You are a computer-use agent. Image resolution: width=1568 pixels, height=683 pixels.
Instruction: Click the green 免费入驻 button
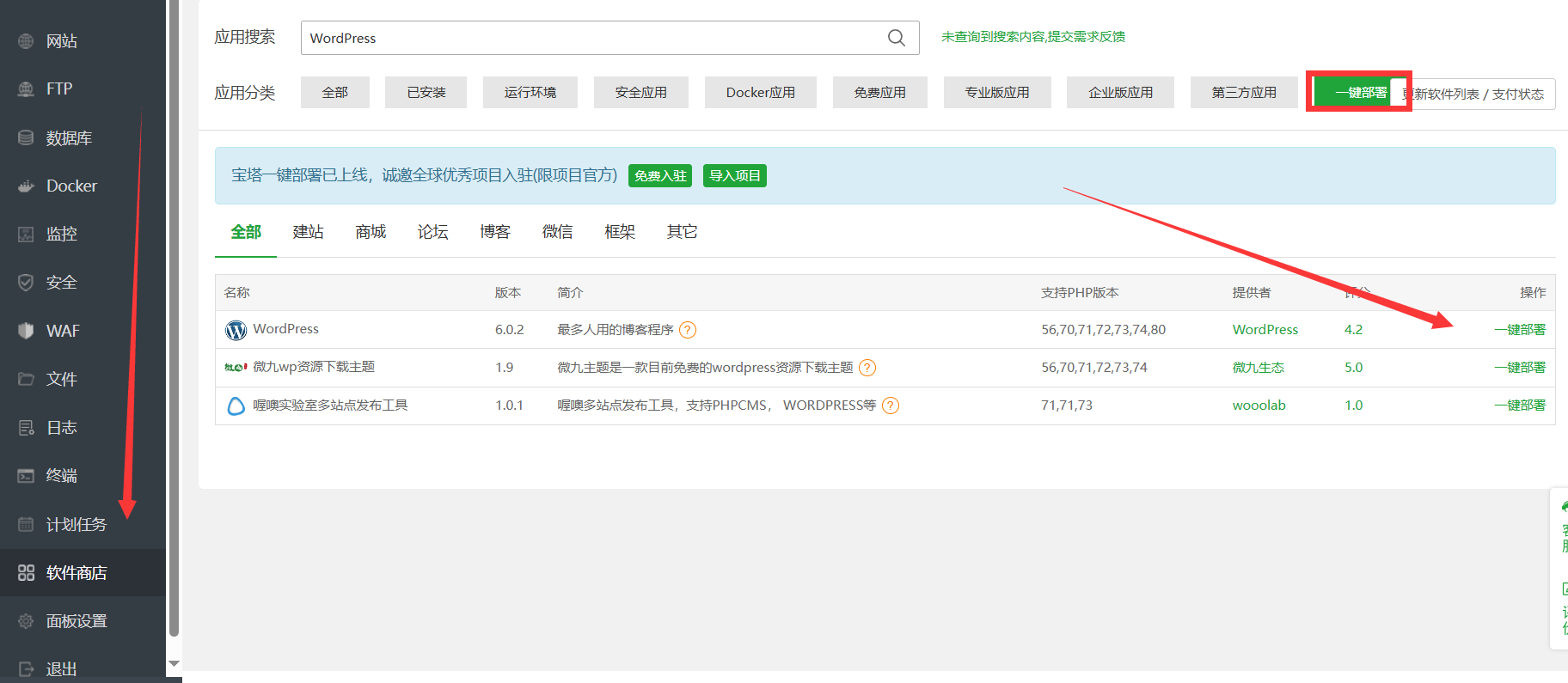pyautogui.click(x=660, y=176)
